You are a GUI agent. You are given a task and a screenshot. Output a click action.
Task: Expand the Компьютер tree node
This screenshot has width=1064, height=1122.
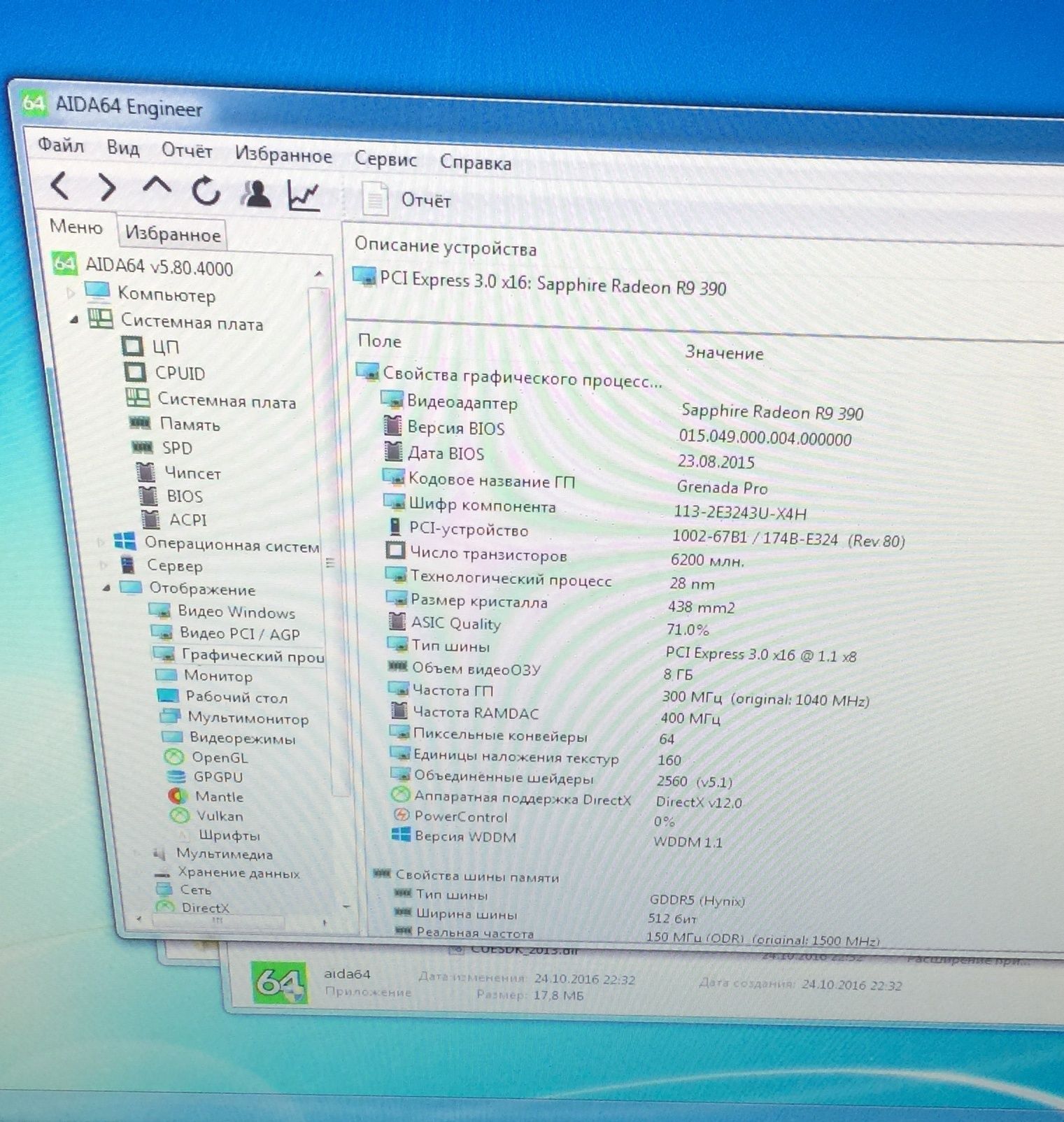[71, 292]
